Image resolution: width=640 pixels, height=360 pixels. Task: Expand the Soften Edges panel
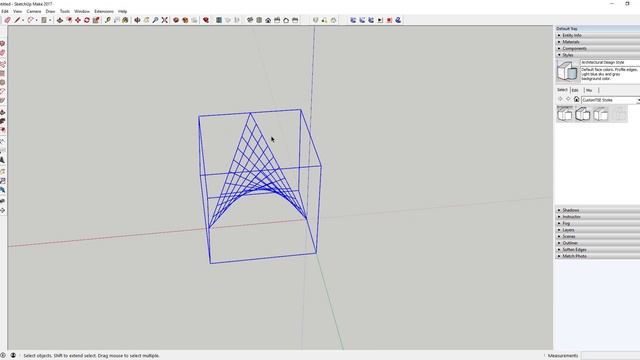[x=598, y=249]
